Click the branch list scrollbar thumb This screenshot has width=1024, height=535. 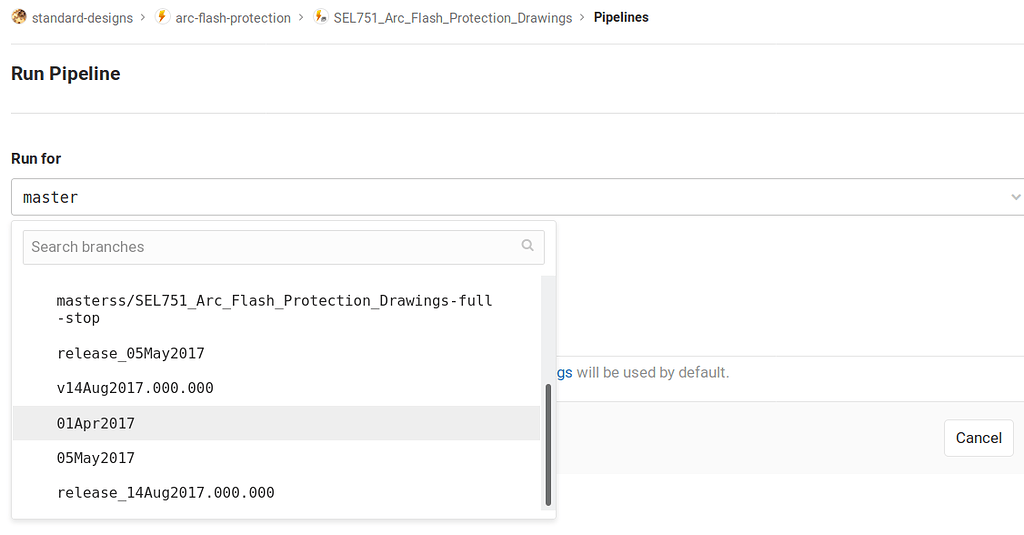click(548, 445)
